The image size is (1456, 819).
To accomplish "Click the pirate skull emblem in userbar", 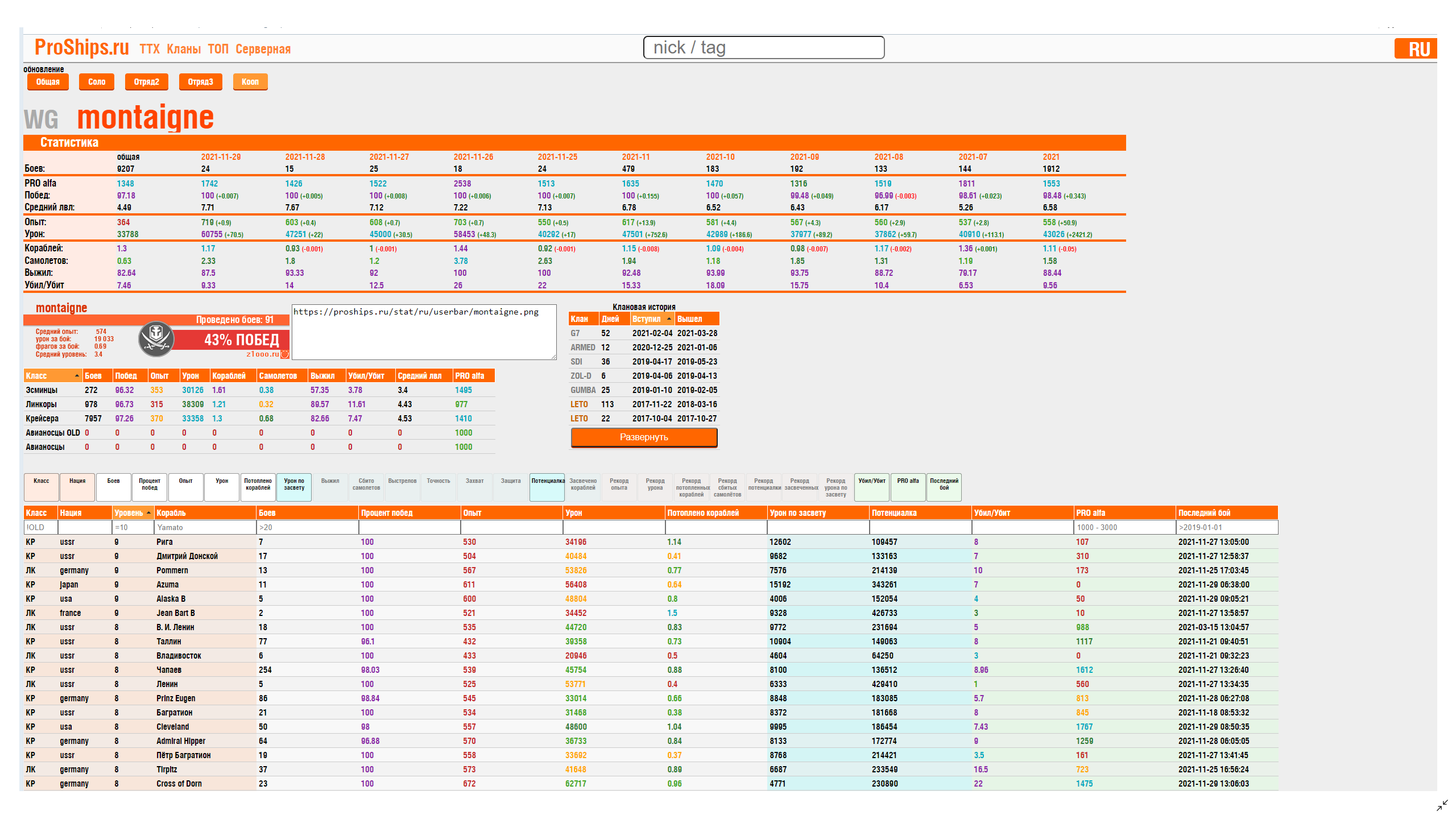I will point(156,339).
